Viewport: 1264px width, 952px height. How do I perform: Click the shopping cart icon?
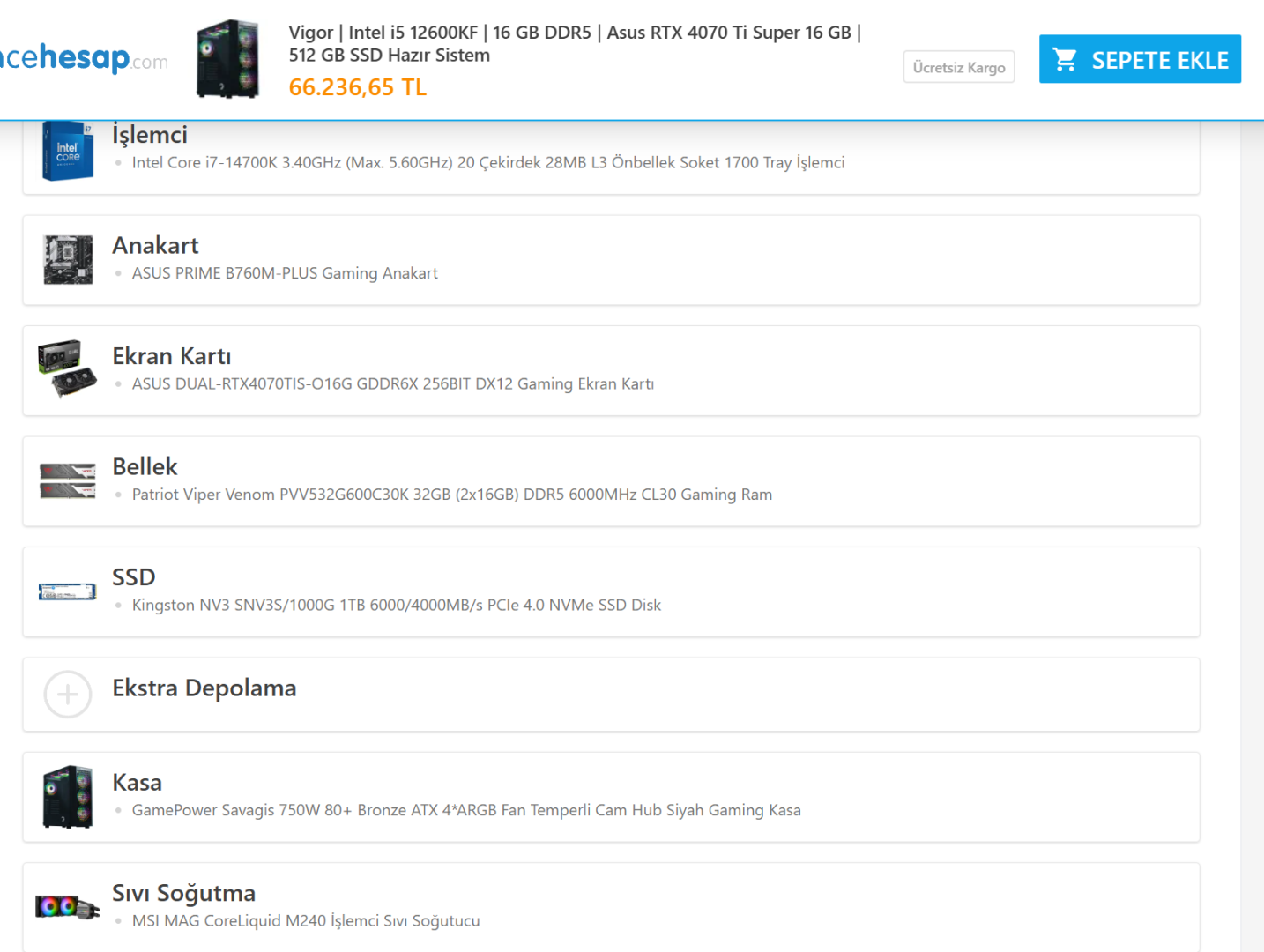pos(1065,60)
